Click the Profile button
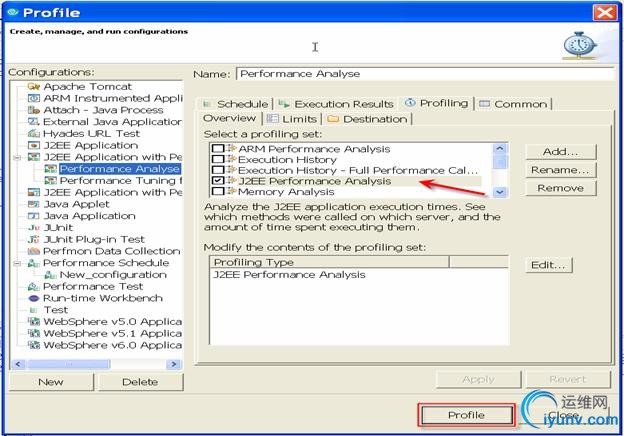The image size is (624, 436). 466,415
